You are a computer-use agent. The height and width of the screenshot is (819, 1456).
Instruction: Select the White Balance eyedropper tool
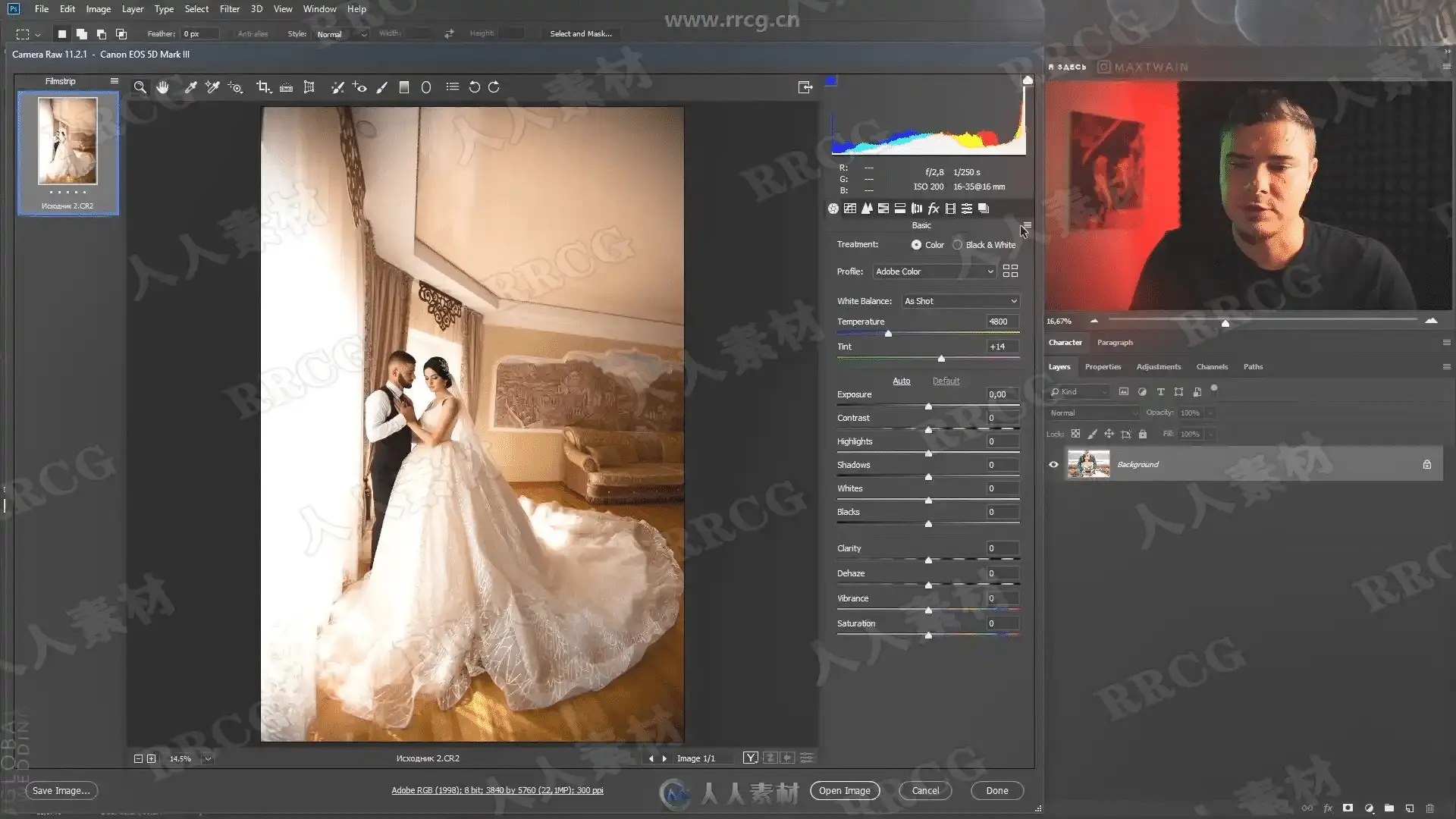click(x=191, y=87)
